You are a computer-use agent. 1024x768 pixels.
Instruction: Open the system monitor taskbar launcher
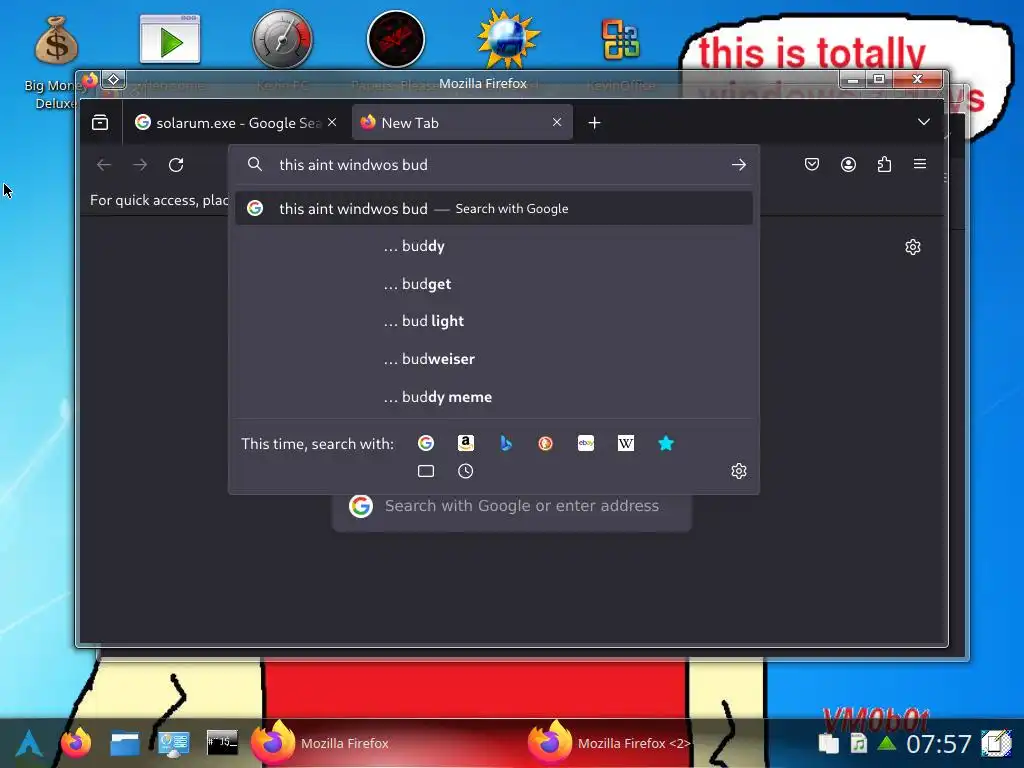tap(174, 744)
